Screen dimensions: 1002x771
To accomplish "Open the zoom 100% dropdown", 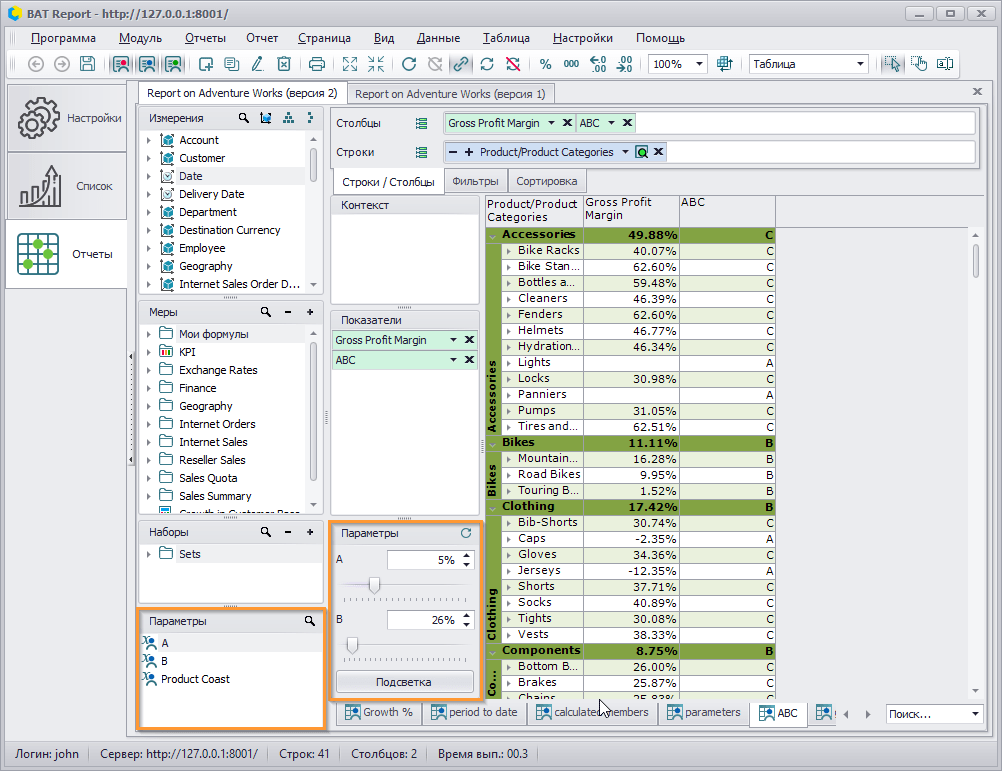I will 699,64.
